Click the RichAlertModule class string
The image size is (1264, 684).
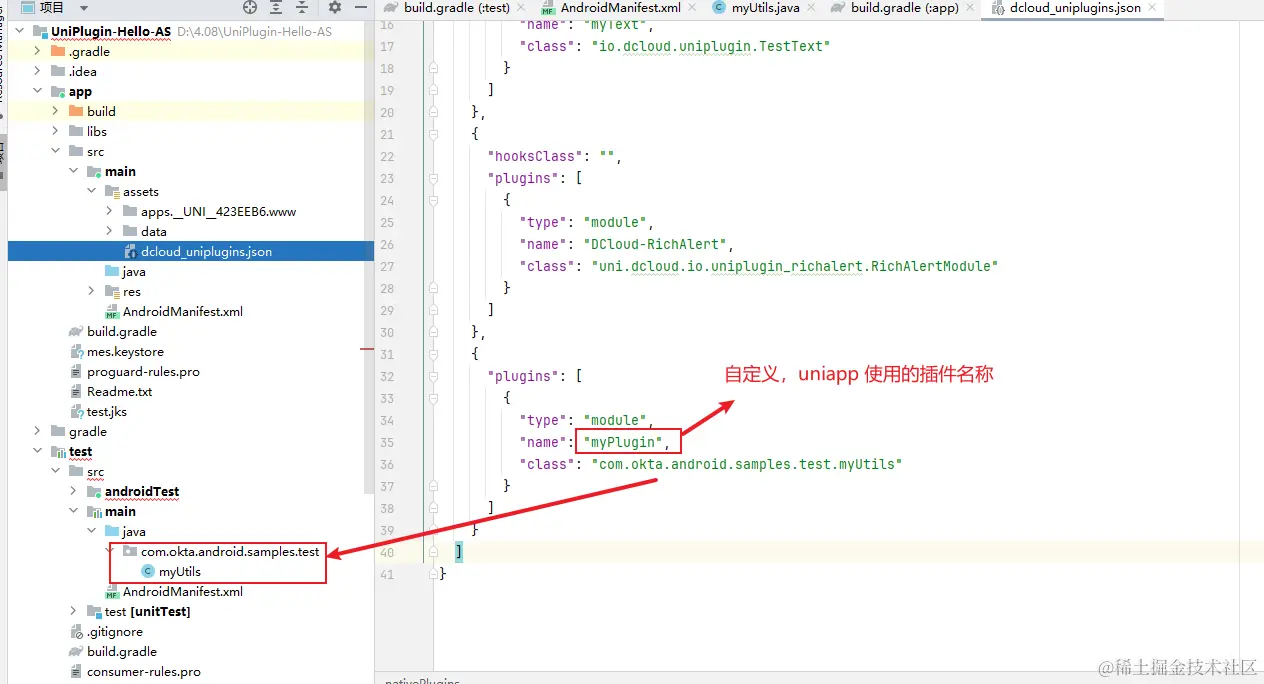click(795, 266)
